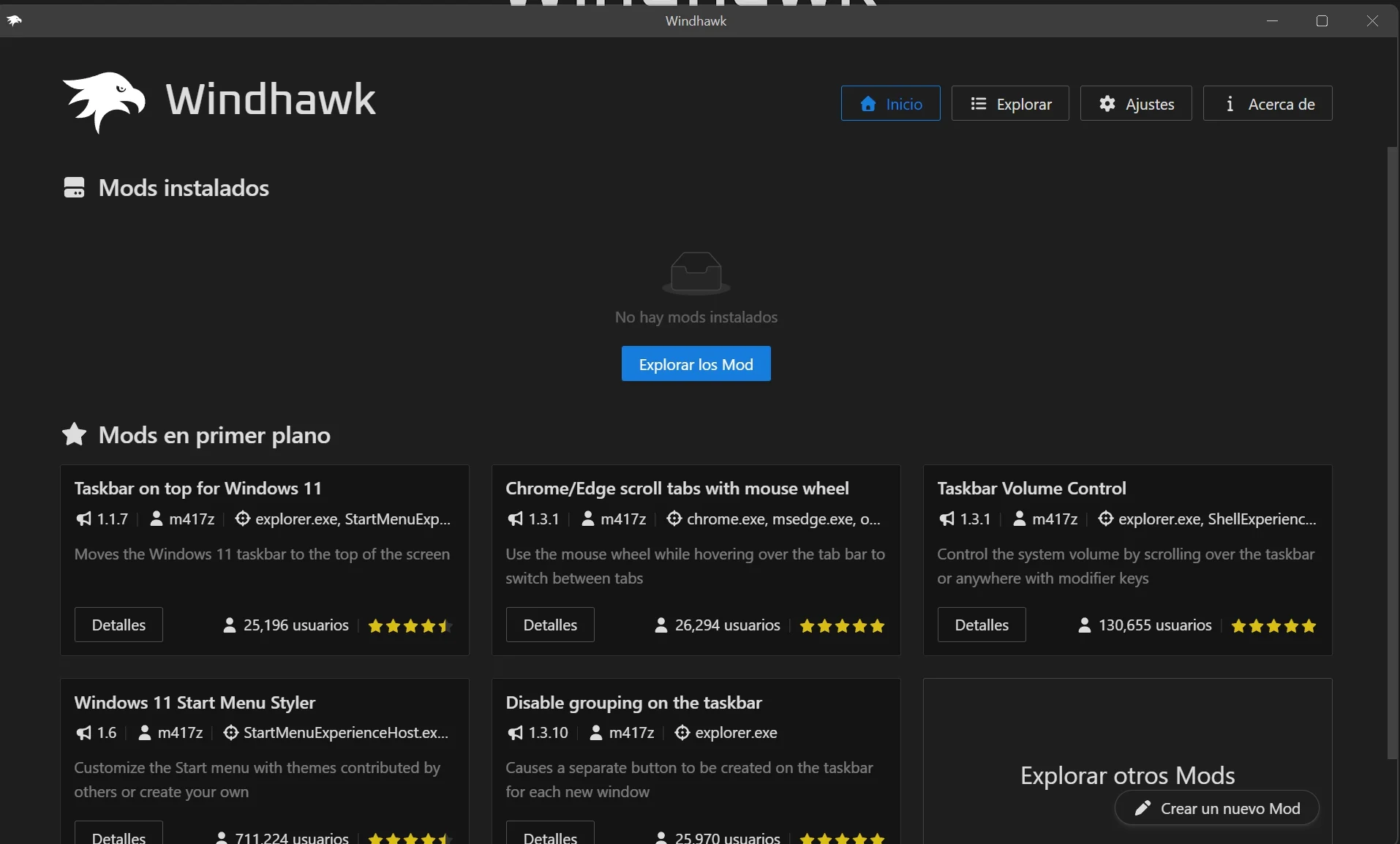Screen dimensions: 1400x844
Task: Click target process icon on Taskbar on top mod
Action: pos(243,519)
